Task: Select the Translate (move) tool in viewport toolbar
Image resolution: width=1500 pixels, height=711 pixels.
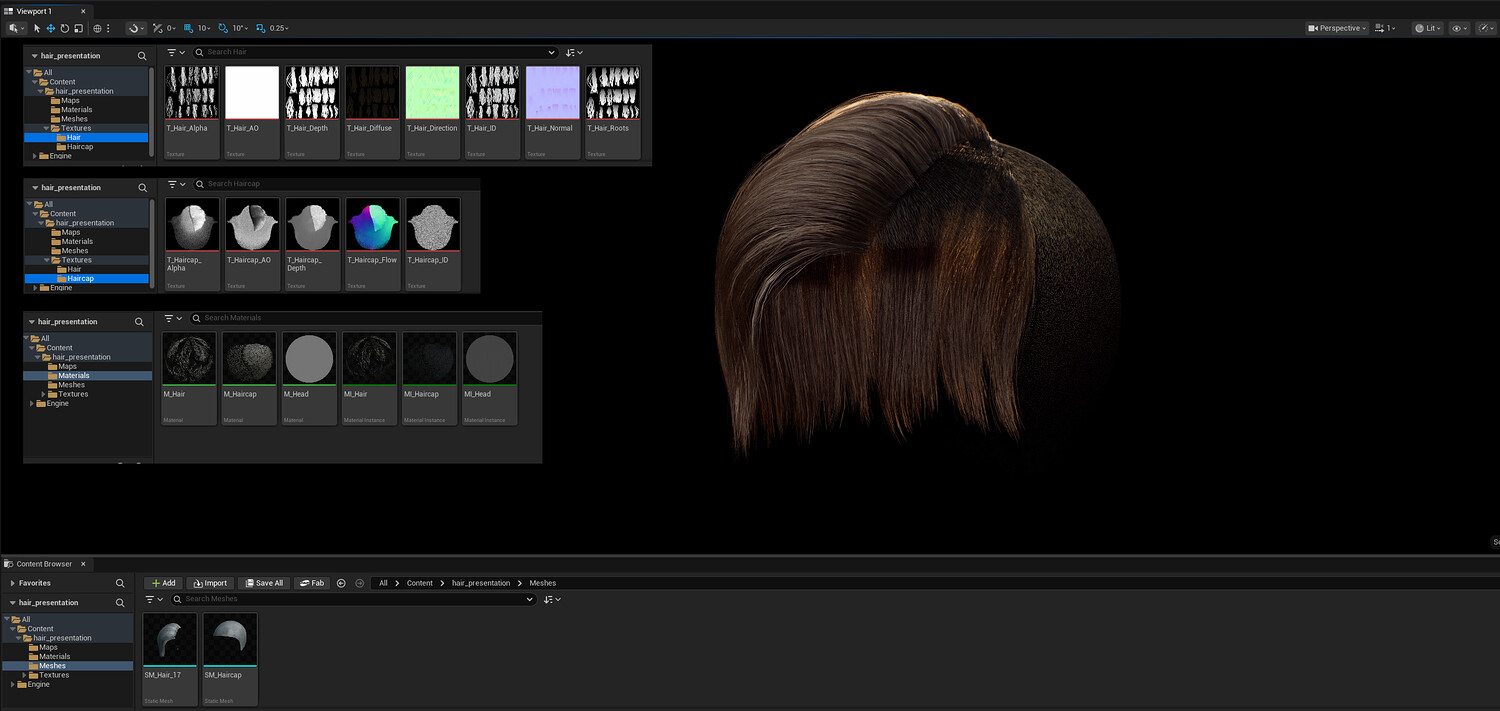Action: click(x=51, y=28)
